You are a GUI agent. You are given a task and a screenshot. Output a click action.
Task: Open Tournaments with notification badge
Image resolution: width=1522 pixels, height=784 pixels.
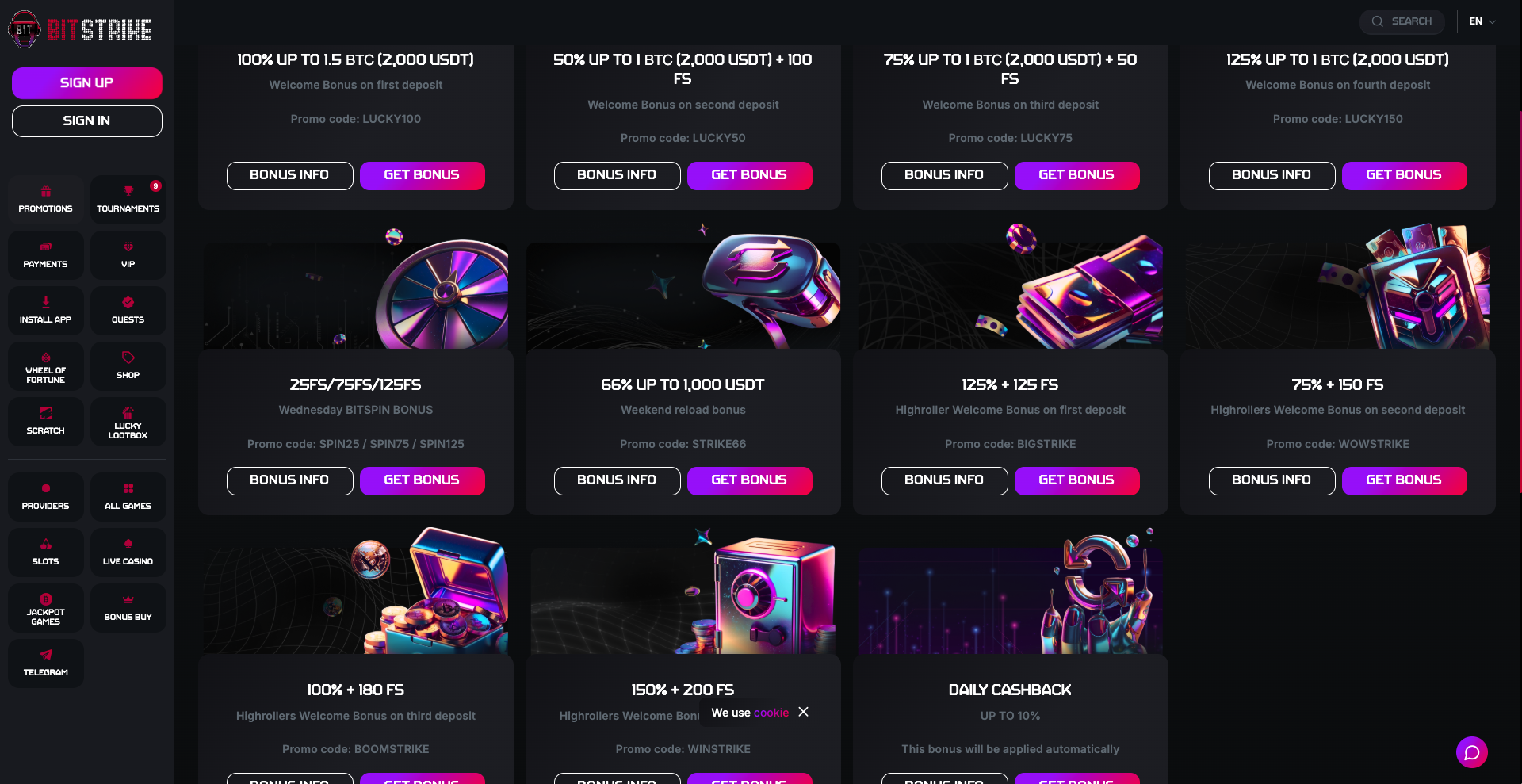(128, 199)
